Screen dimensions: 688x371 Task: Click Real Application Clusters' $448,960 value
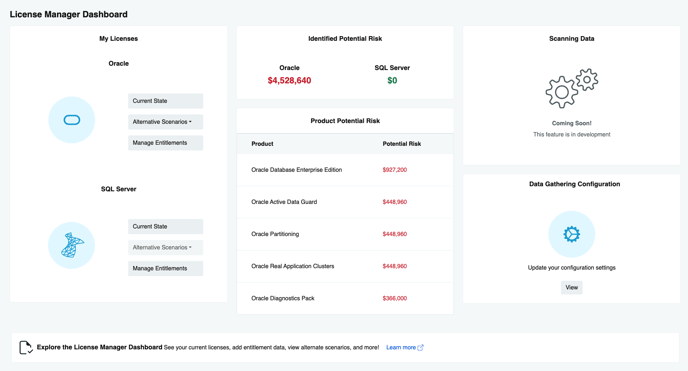(394, 266)
